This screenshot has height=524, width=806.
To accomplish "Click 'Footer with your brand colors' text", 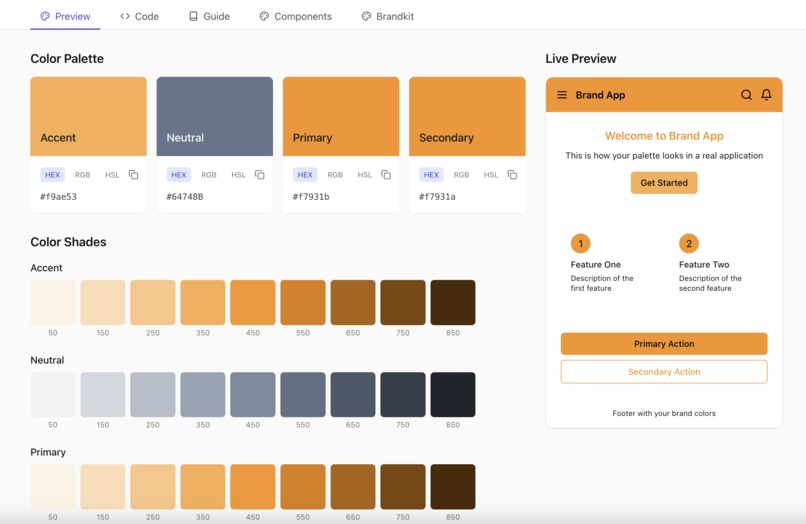I will click(664, 413).
